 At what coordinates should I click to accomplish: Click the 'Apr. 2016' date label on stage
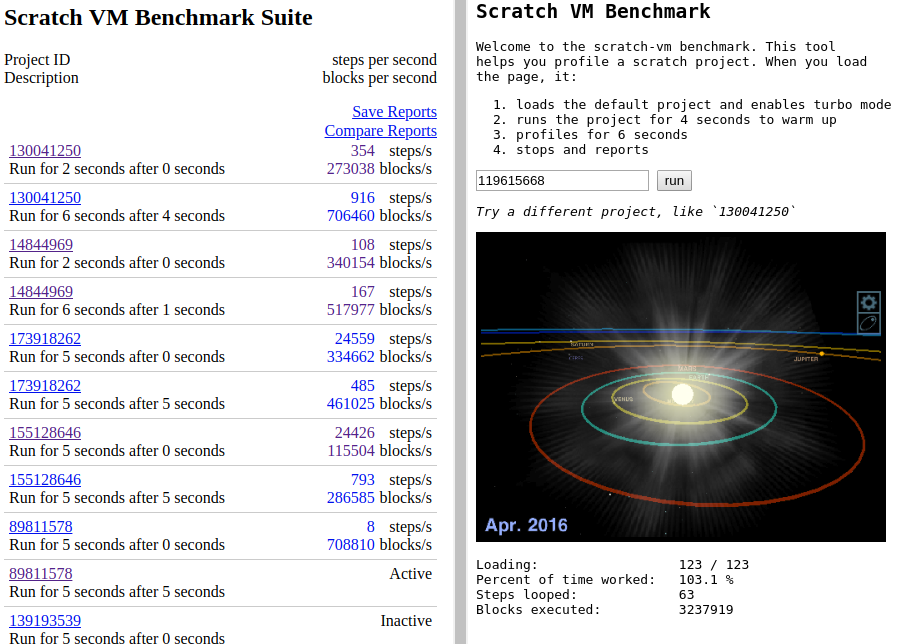pyautogui.click(x=526, y=525)
